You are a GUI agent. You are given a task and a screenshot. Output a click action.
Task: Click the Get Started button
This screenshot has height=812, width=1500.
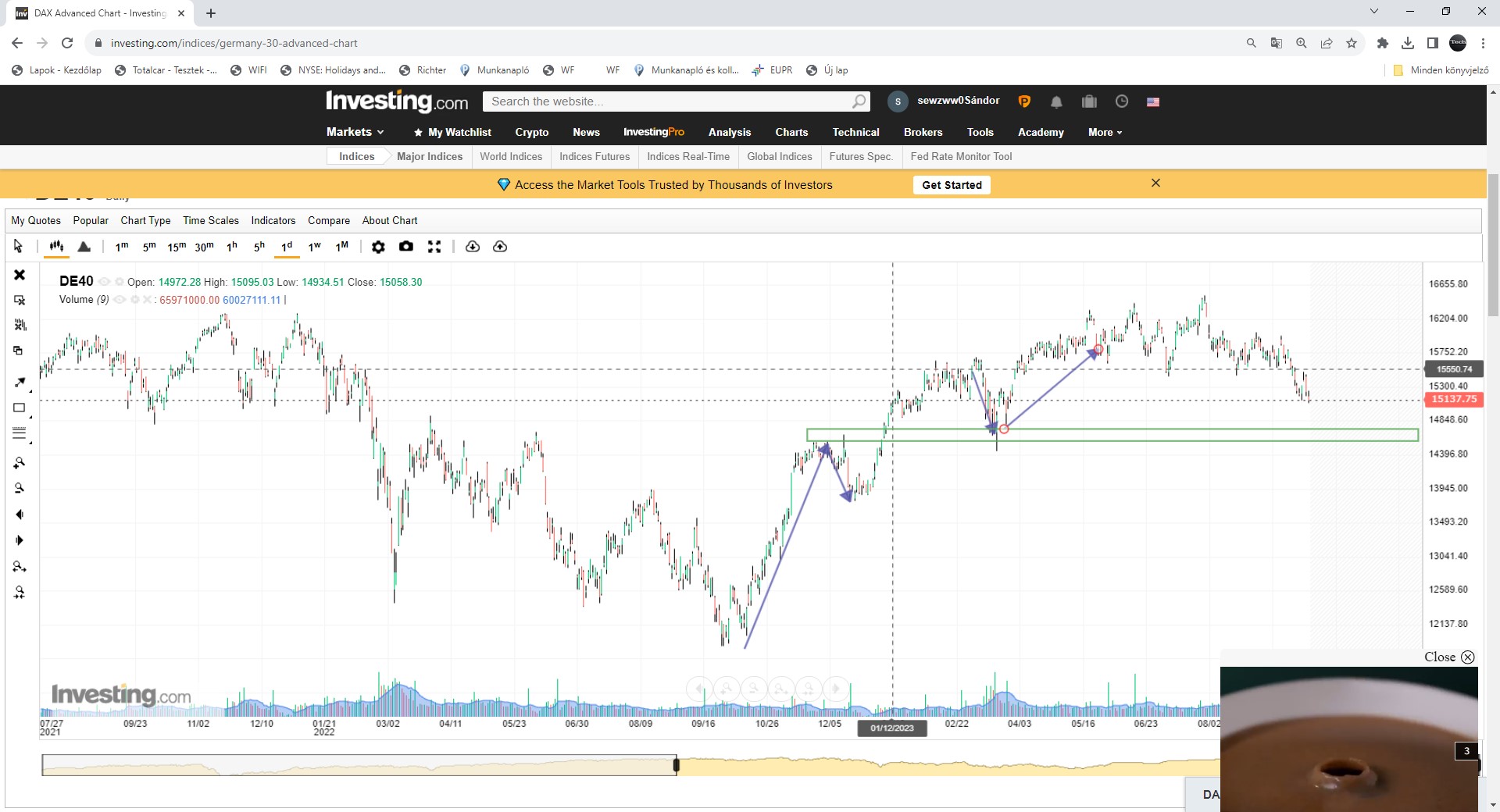(x=952, y=185)
